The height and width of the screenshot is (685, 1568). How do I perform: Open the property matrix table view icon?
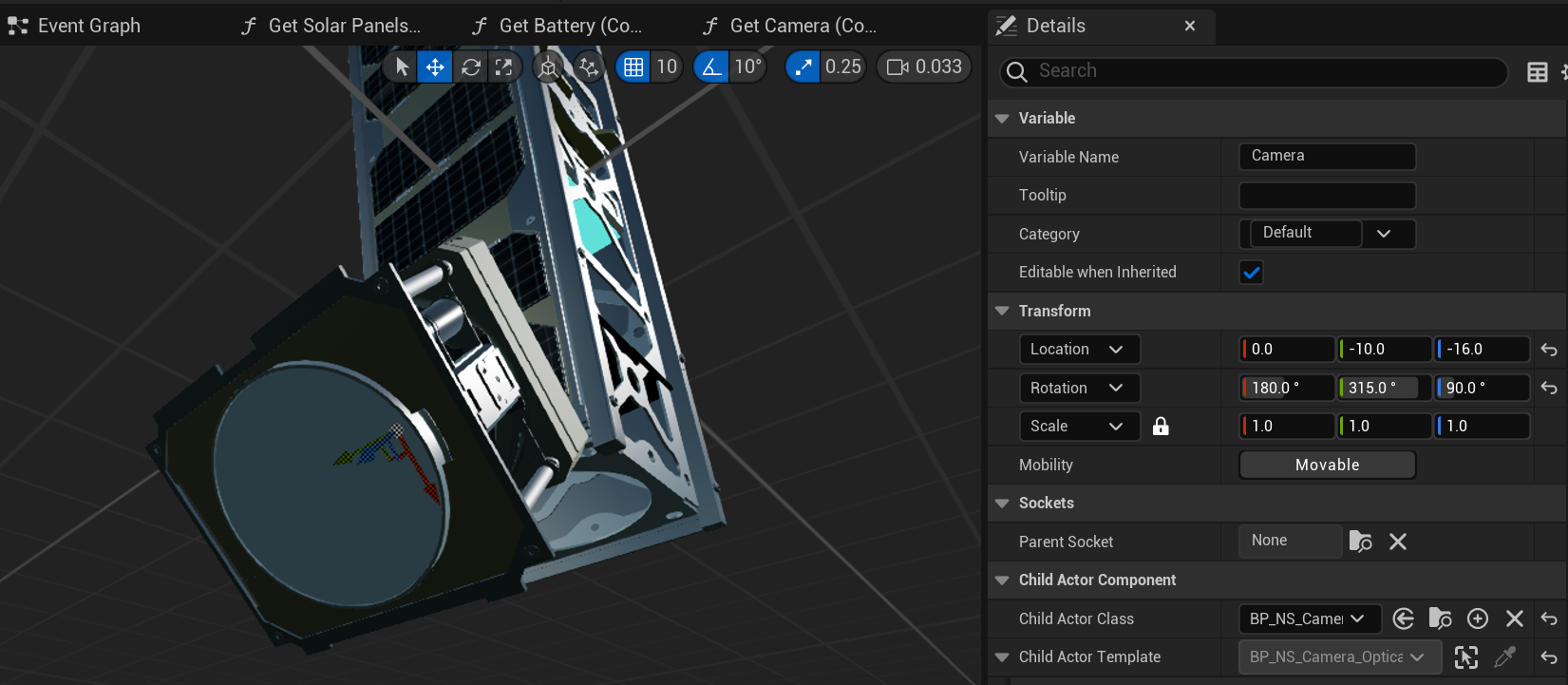(1537, 72)
